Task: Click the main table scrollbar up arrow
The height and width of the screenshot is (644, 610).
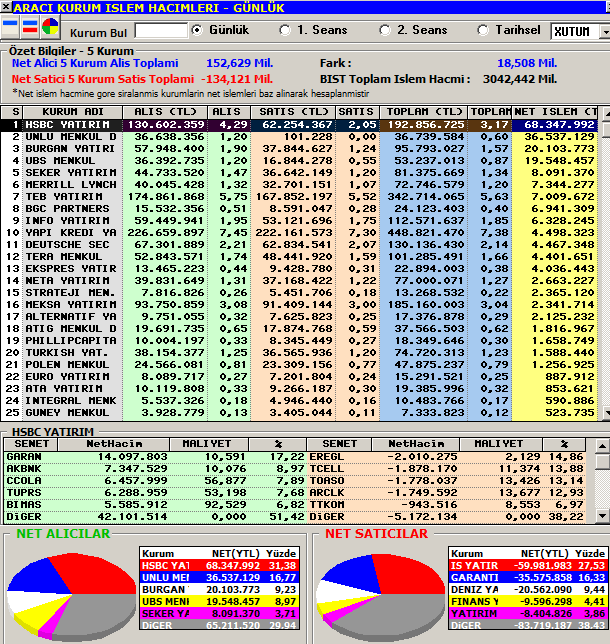Action: [x=606, y=114]
